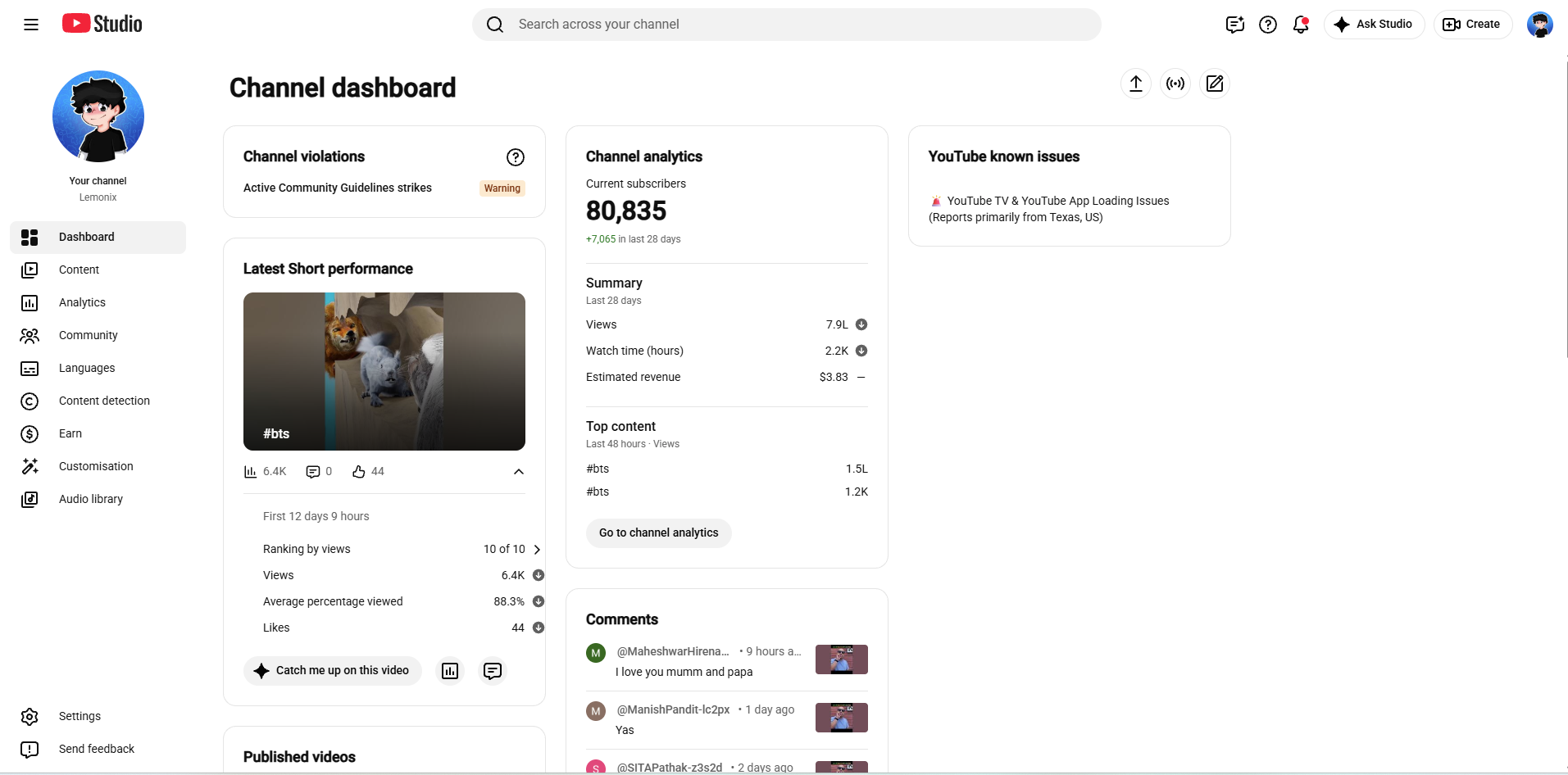Viewport: 1568px width, 775px height.
Task: Click the Lemonix channel profile picture
Action: 98,116
